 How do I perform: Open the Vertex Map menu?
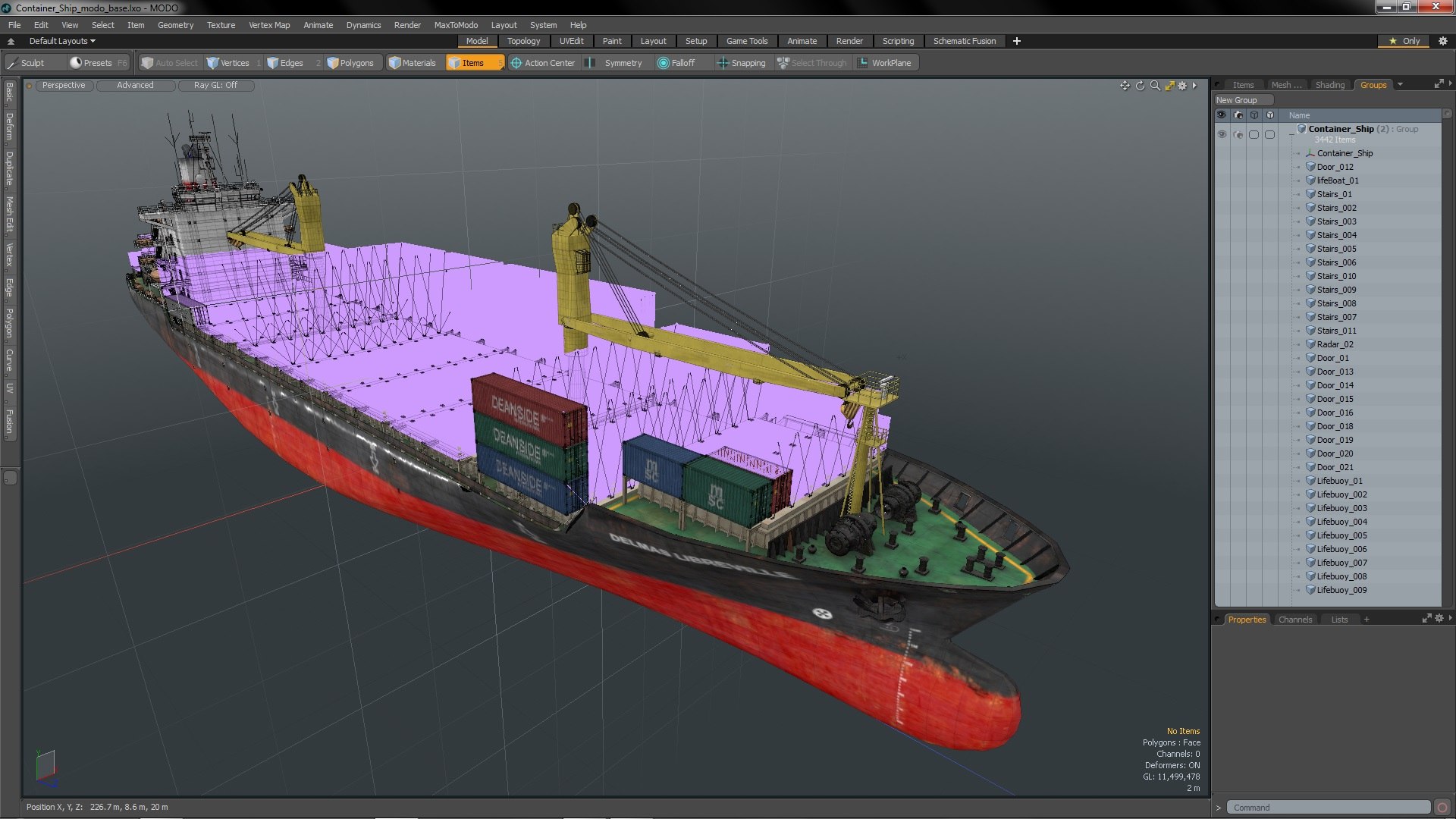pyautogui.click(x=269, y=25)
